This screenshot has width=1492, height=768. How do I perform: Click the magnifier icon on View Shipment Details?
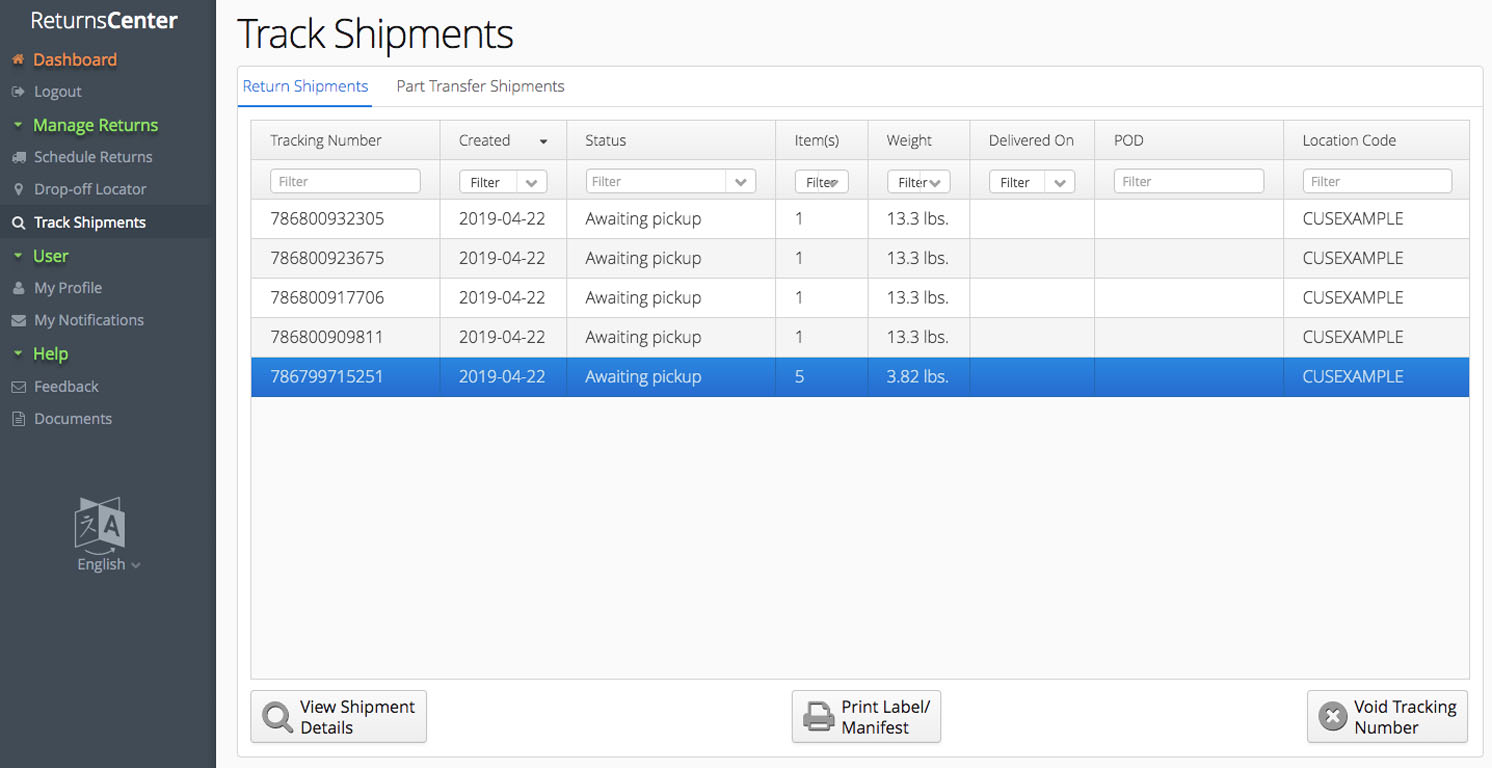point(277,717)
